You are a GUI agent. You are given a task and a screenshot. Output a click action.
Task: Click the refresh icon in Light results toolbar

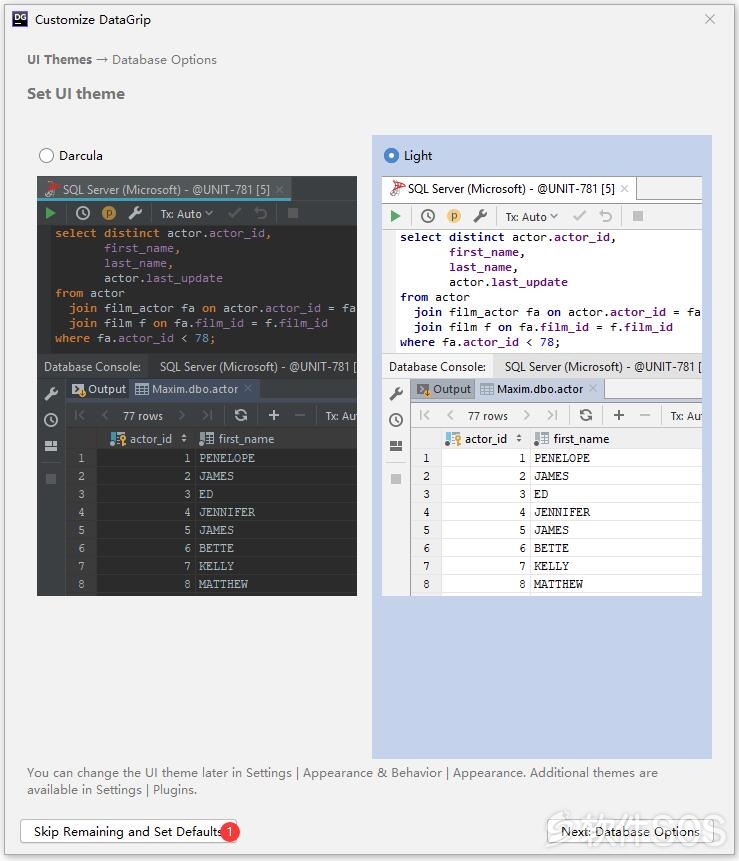[x=586, y=415]
